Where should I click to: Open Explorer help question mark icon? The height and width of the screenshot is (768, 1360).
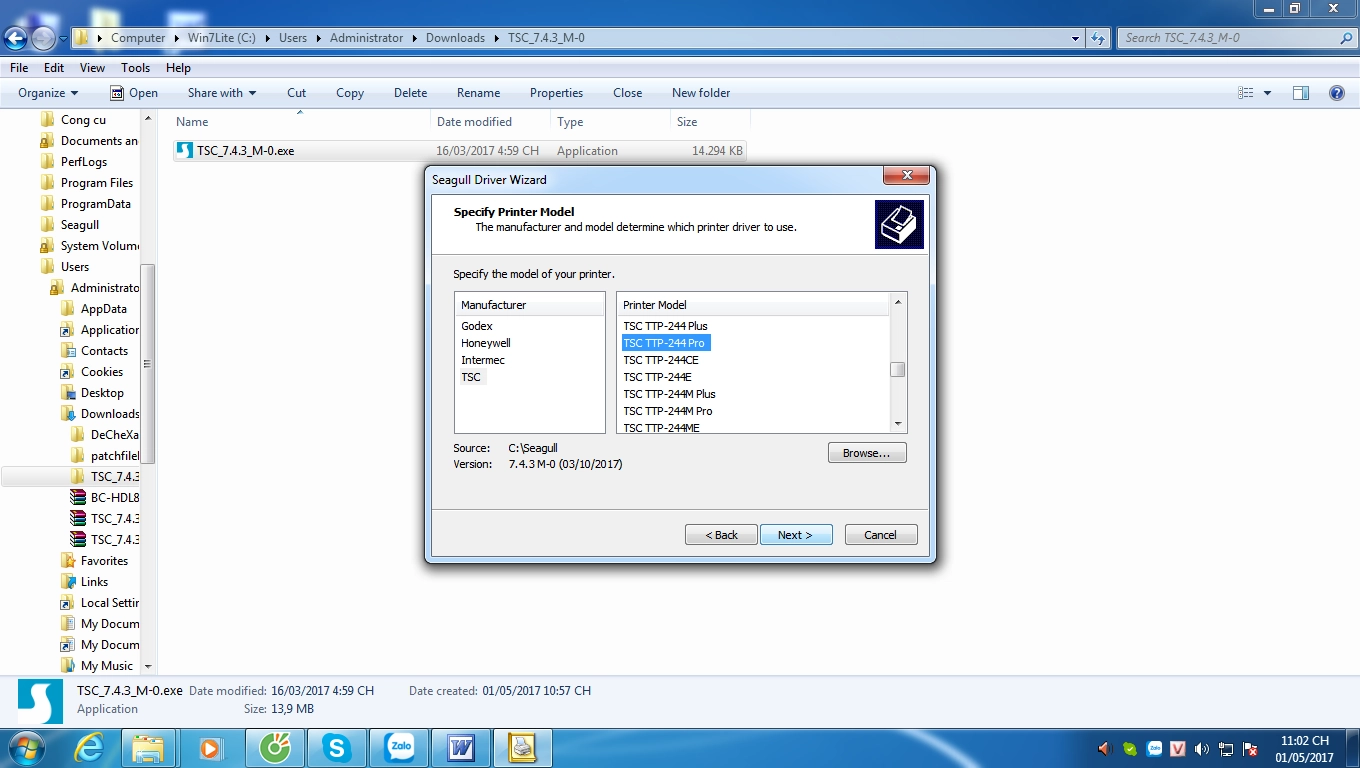[x=1336, y=93]
